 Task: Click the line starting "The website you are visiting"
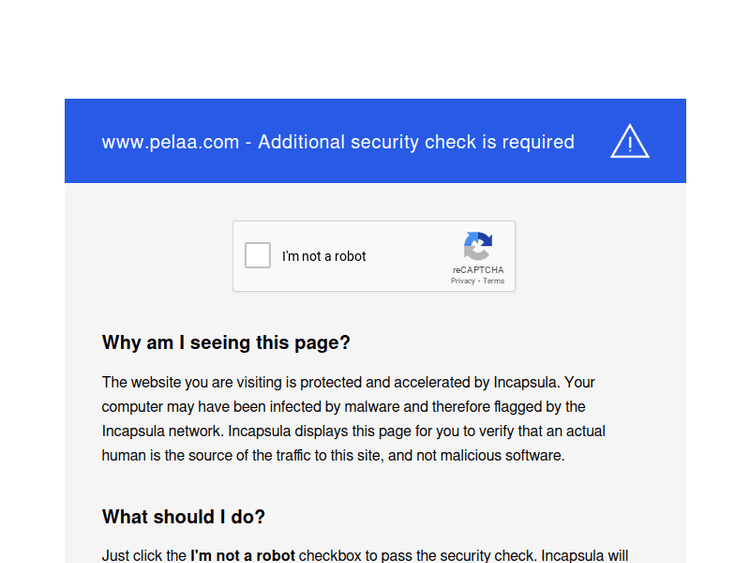348,382
